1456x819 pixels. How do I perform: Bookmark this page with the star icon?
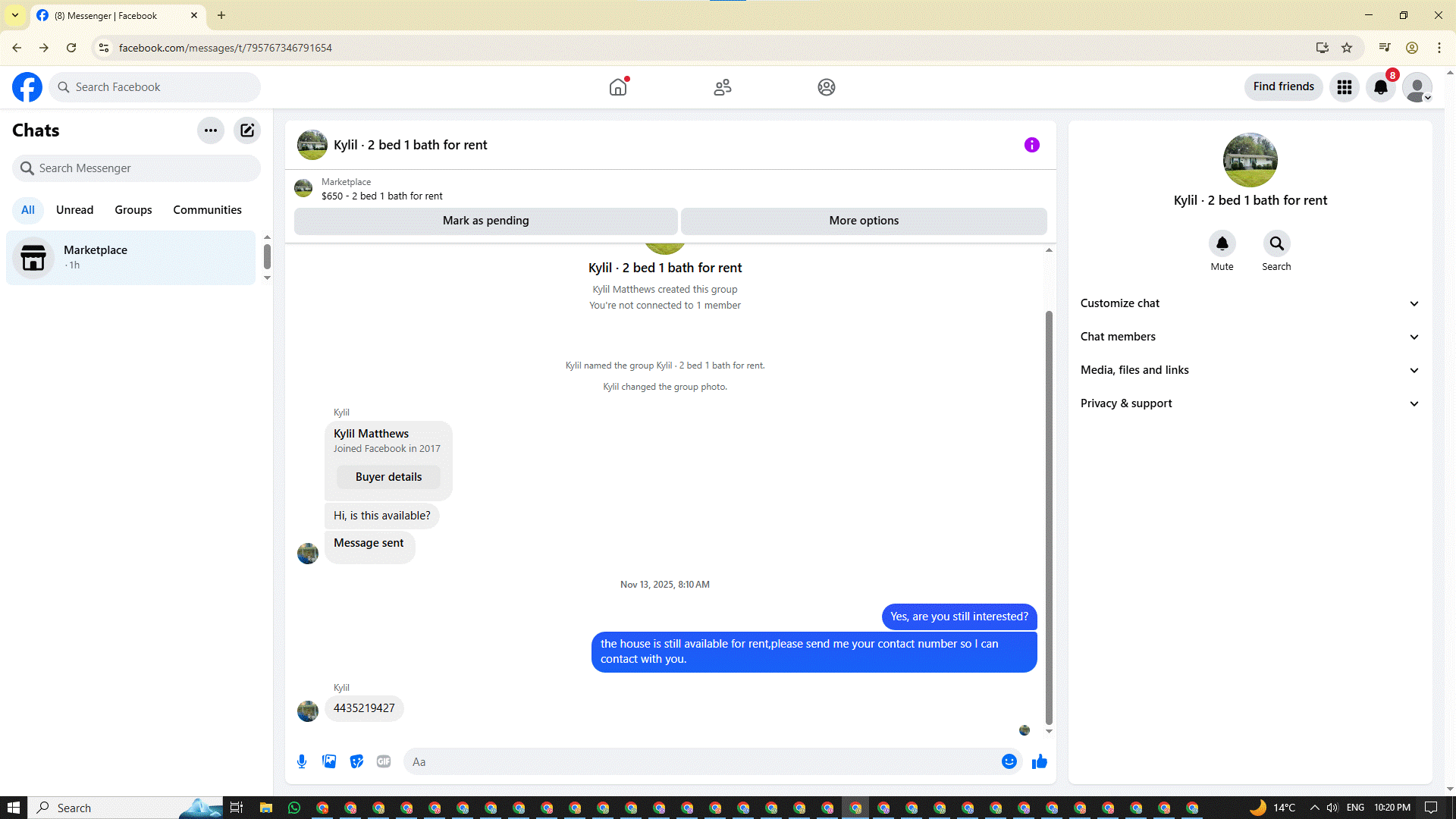coord(1347,48)
